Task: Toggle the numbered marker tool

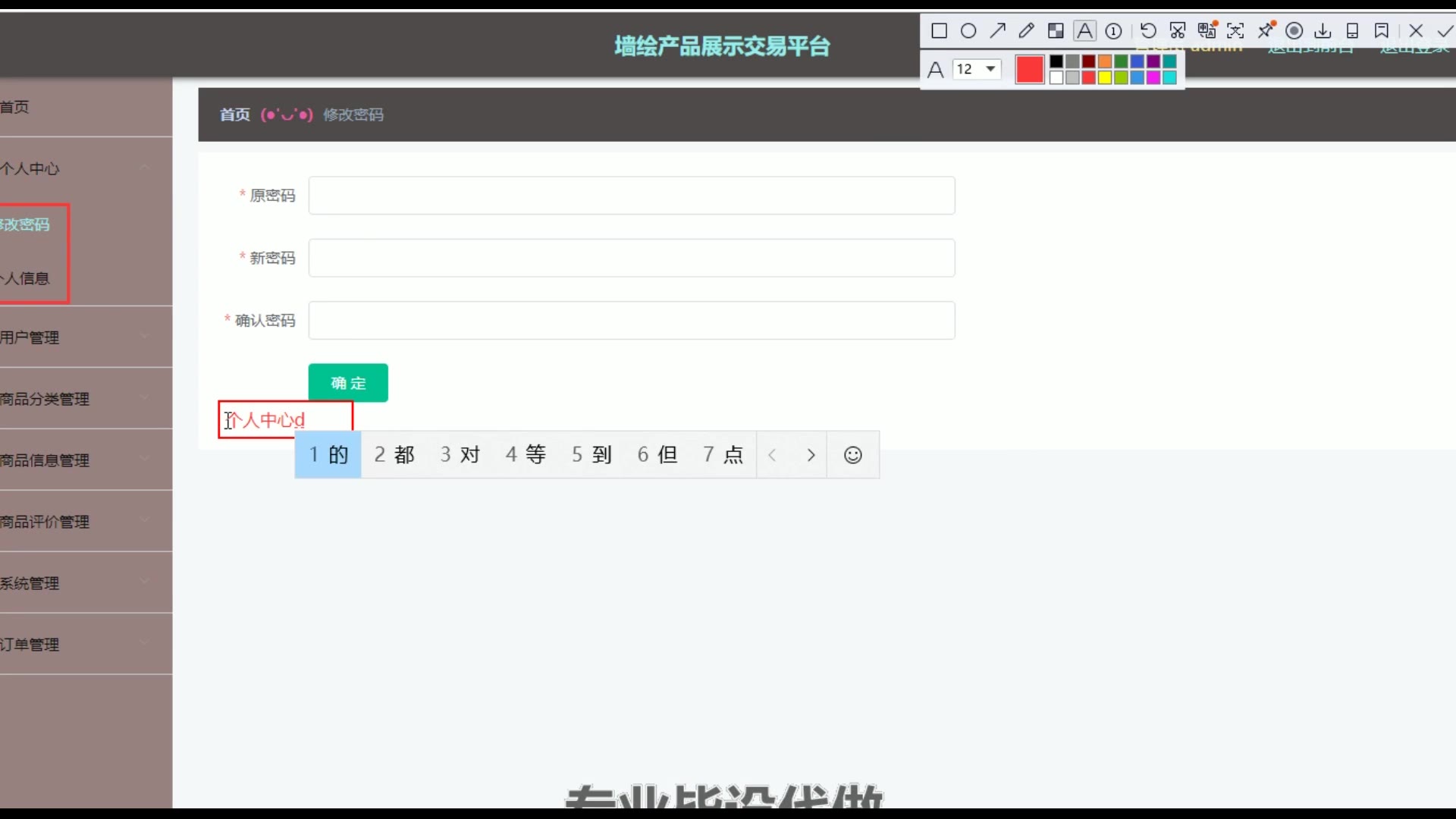Action: pos(1114,31)
